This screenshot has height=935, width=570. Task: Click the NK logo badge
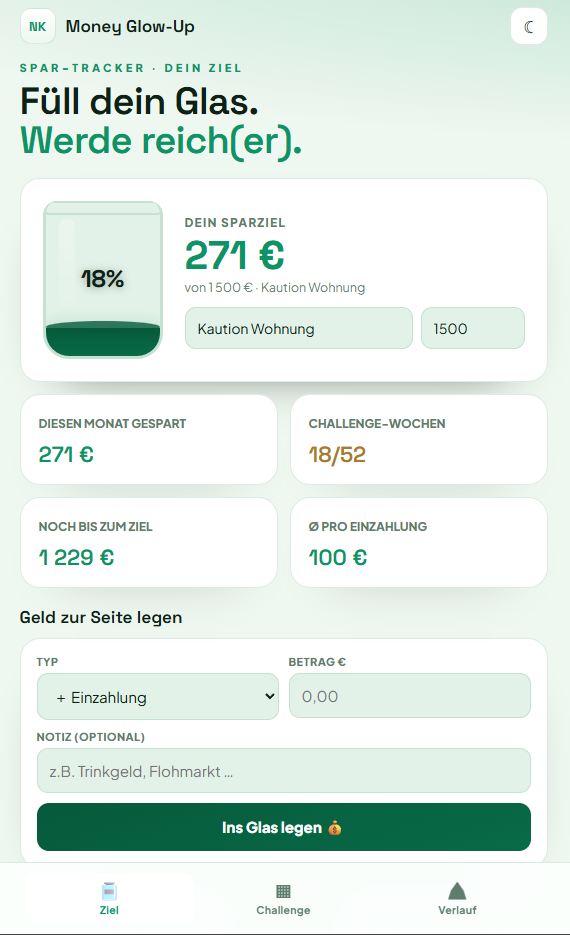(38, 26)
